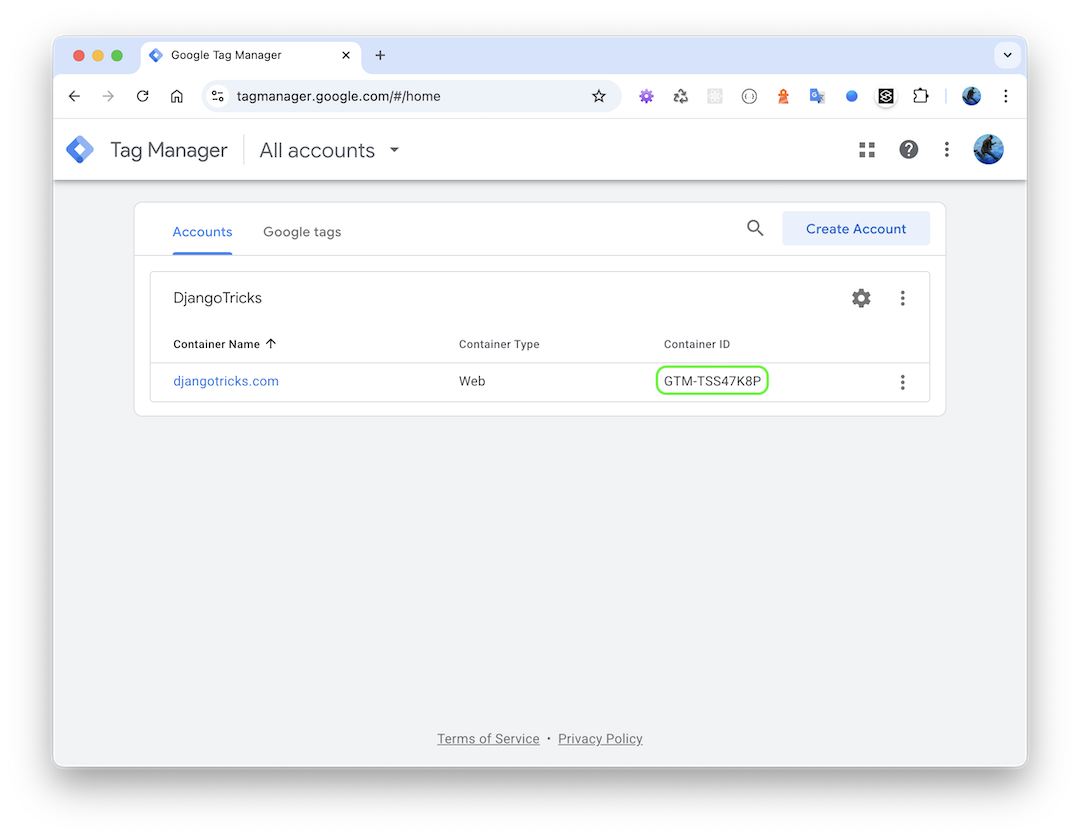Open DjangoTricks account settings gear

tap(861, 298)
